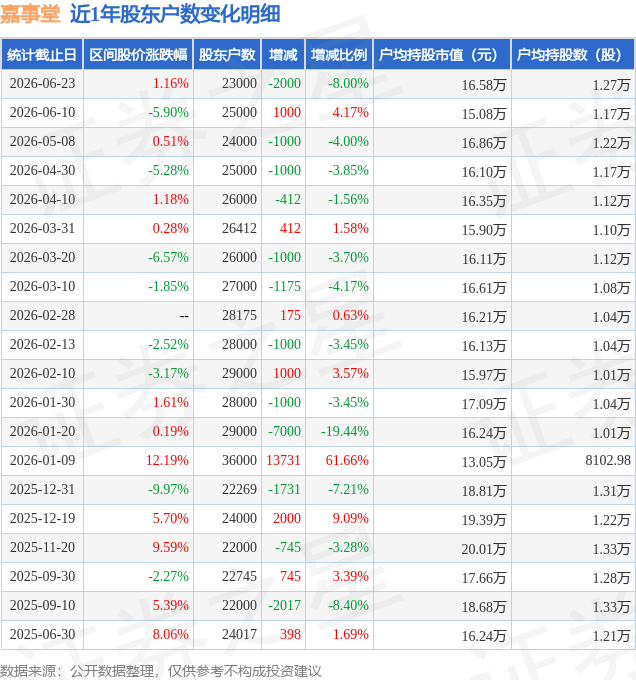Click the 区间股价涨跌幅 column header

[138, 55]
